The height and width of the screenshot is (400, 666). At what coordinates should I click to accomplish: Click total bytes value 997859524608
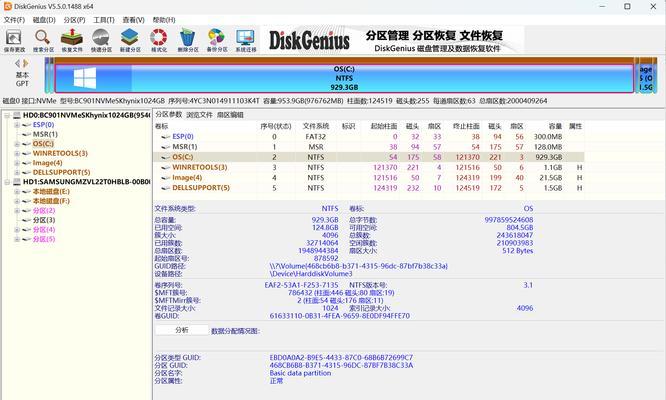[x=509, y=220]
